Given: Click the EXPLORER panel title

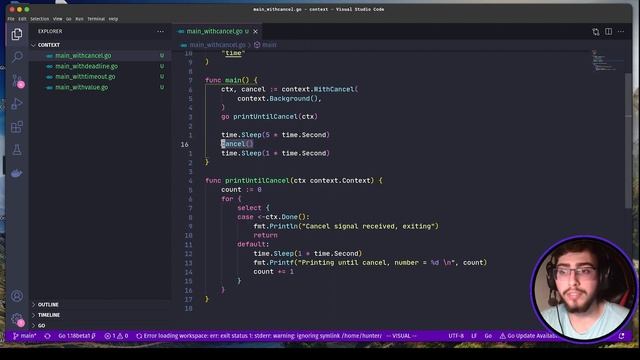Looking at the screenshot, I should click(50, 31).
